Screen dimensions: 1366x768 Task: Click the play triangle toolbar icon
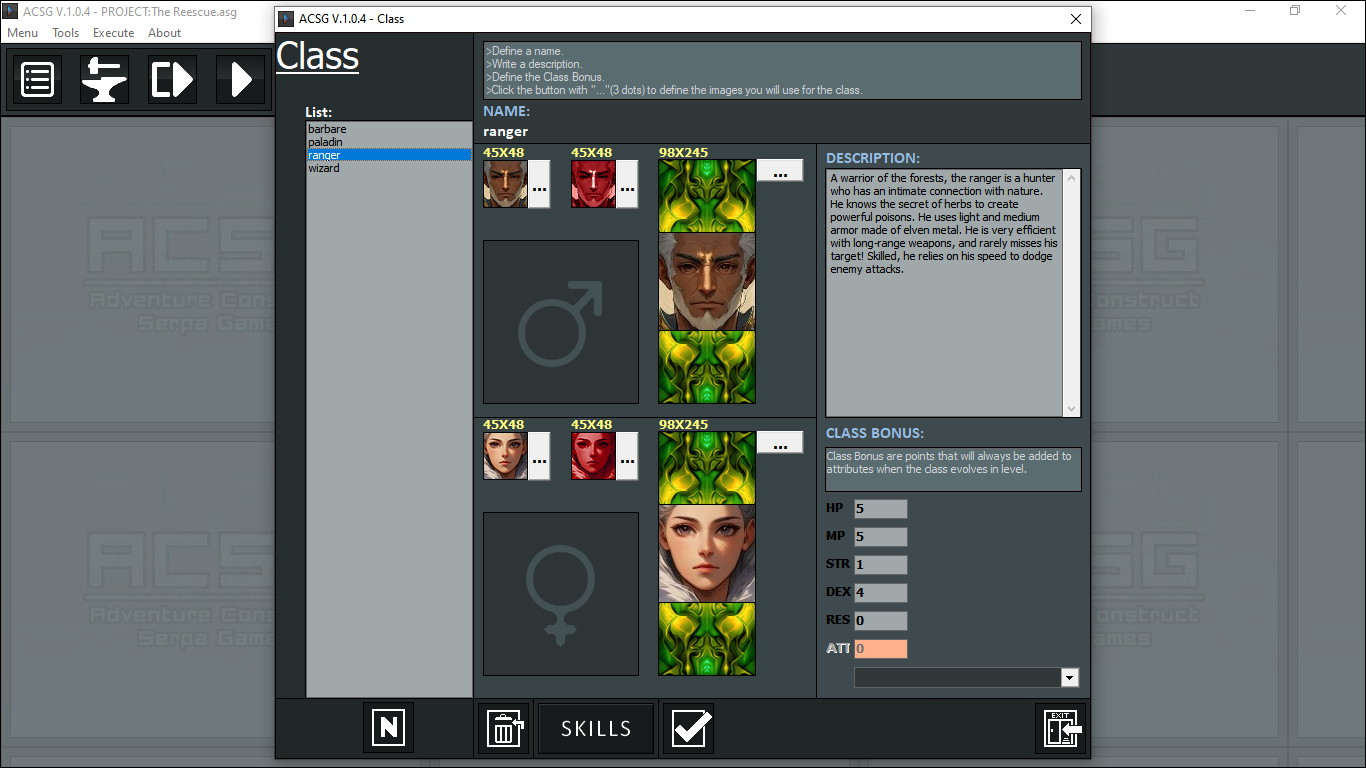click(x=240, y=79)
